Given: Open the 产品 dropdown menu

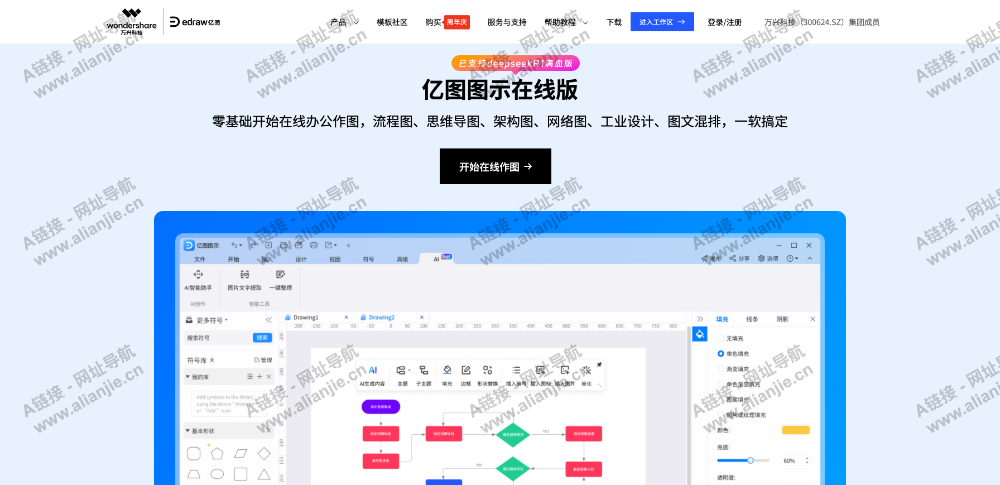Looking at the screenshot, I should [x=344, y=22].
